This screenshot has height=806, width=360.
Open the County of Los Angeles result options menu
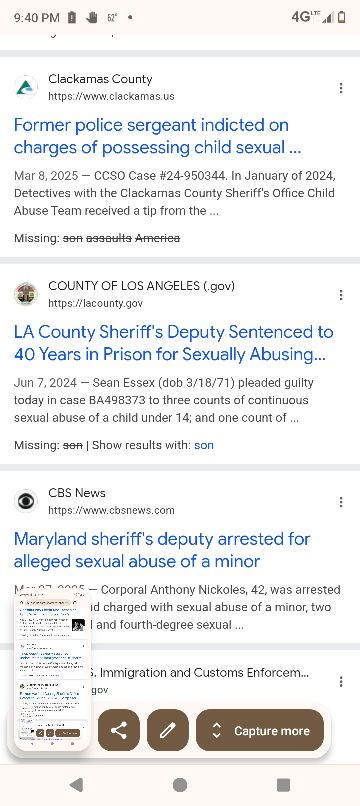click(340, 295)
